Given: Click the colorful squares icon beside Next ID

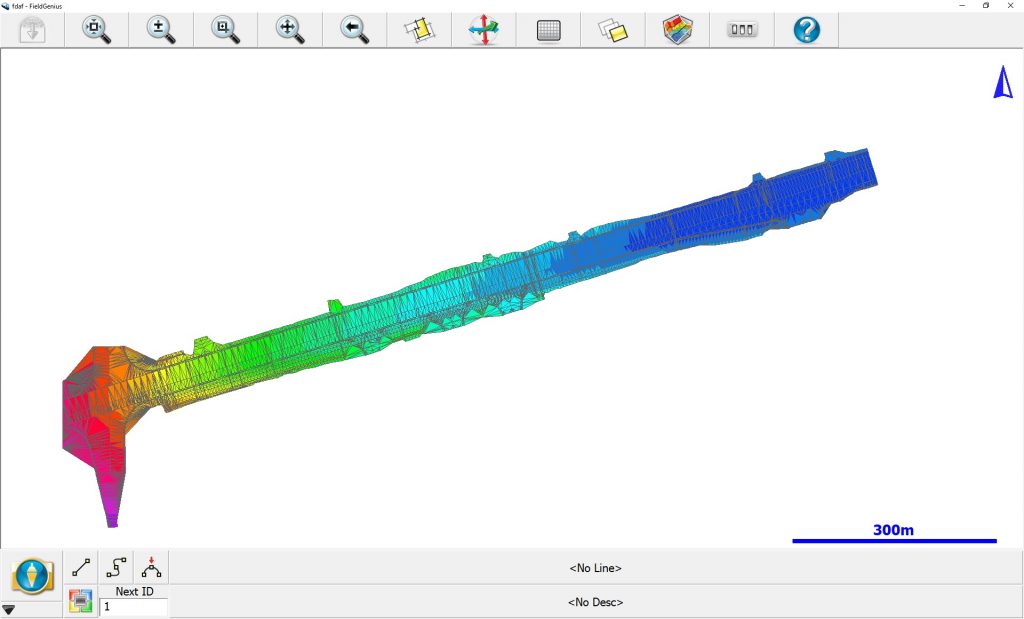Looking at the screenshot, I should click(x=80, y=601).
